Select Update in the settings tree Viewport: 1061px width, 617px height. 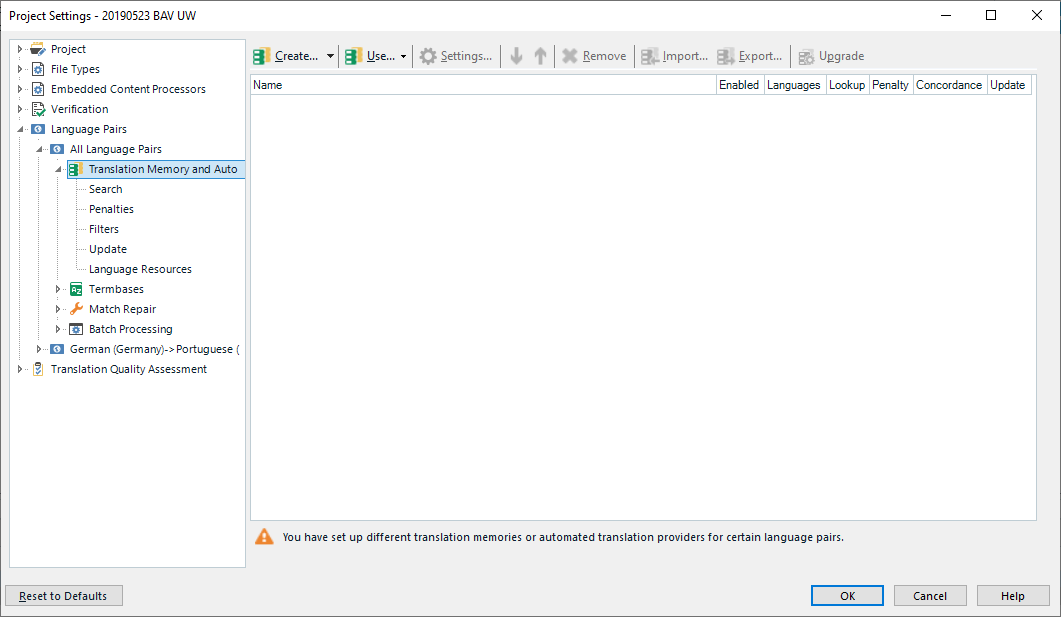pyautogui.click(x=108, y=249)
